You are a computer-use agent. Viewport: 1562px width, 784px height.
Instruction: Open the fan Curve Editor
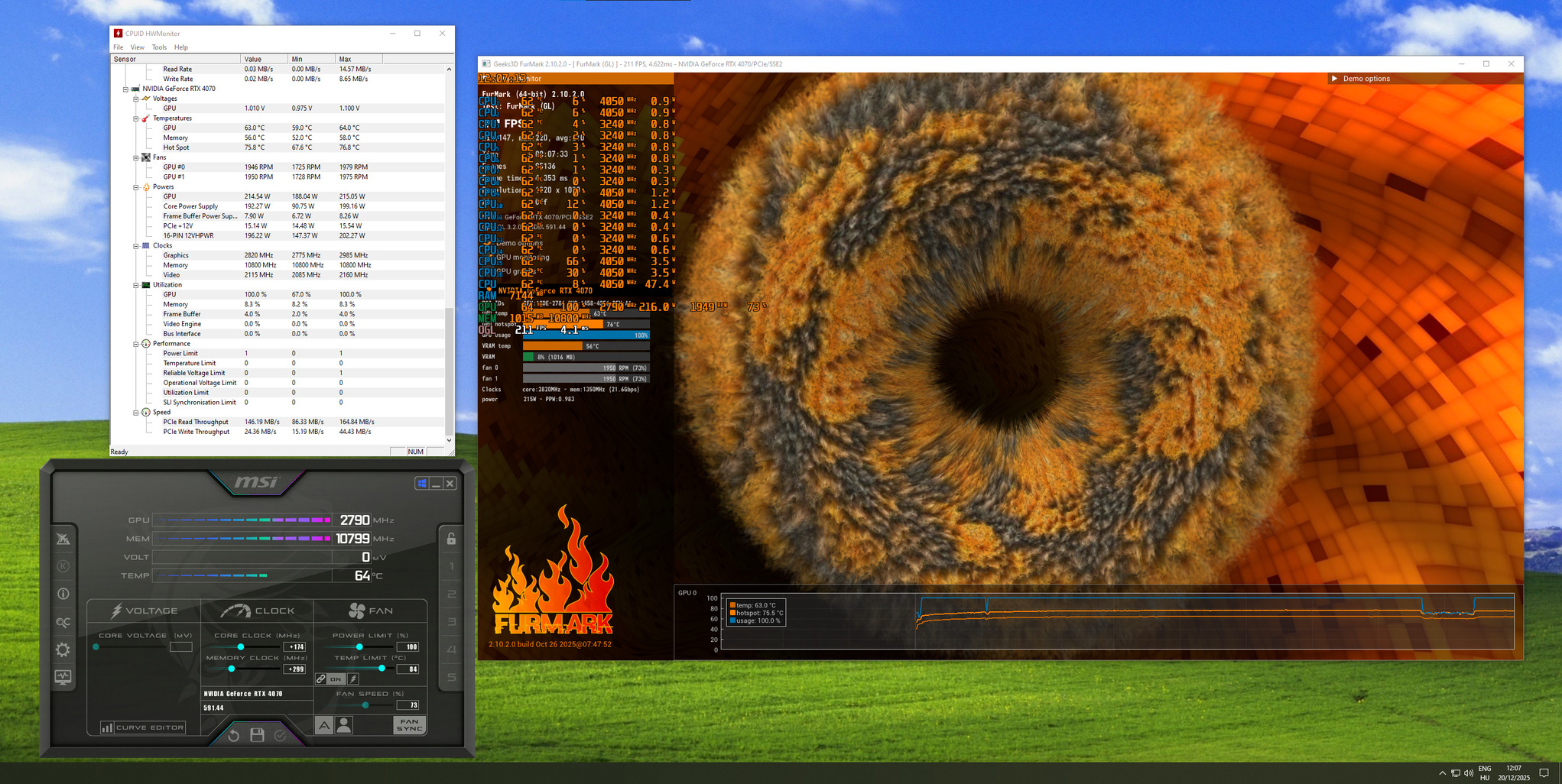click(x=143, y=727)
